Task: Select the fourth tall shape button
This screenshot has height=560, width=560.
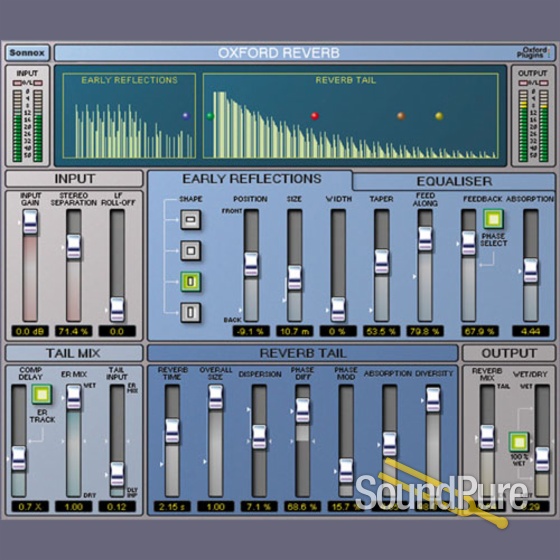Action: [x=190, y=312]
